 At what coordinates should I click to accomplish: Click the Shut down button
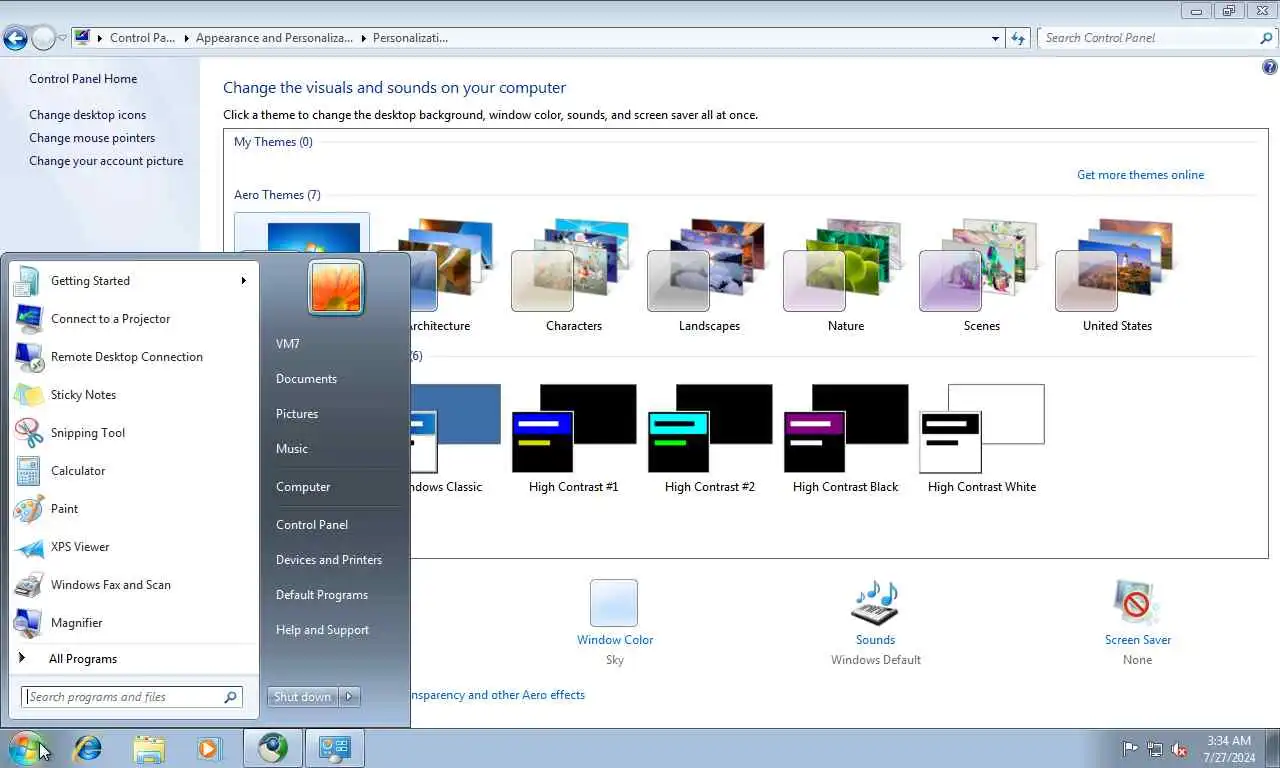click(x=303, y=697)
